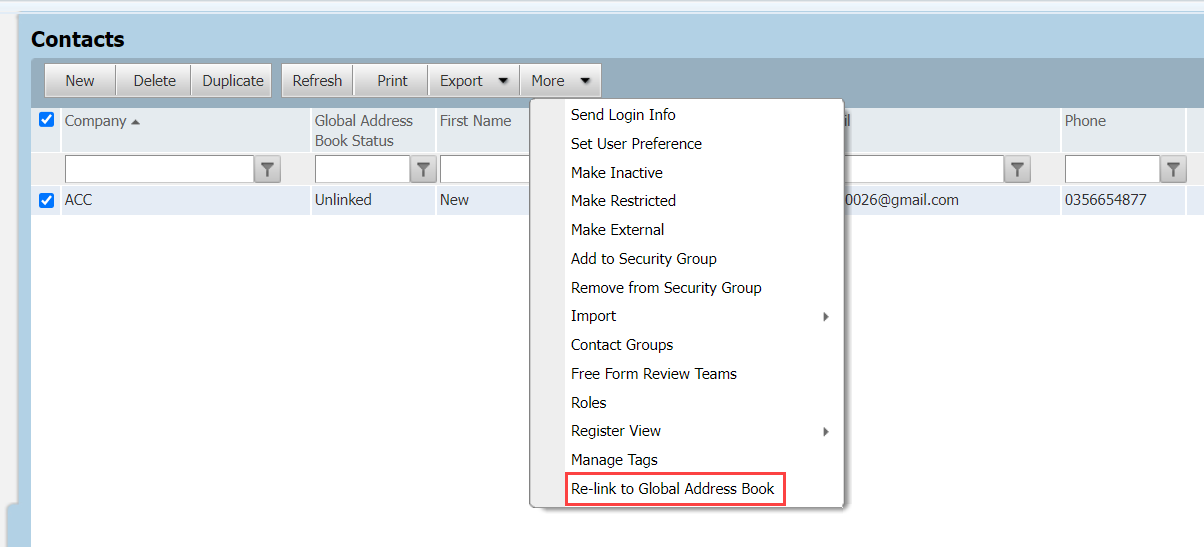This screenshot has width=1204, height=547.
Task: Uncheck the ACC contact row checkbox
Action: click(46, 200)
